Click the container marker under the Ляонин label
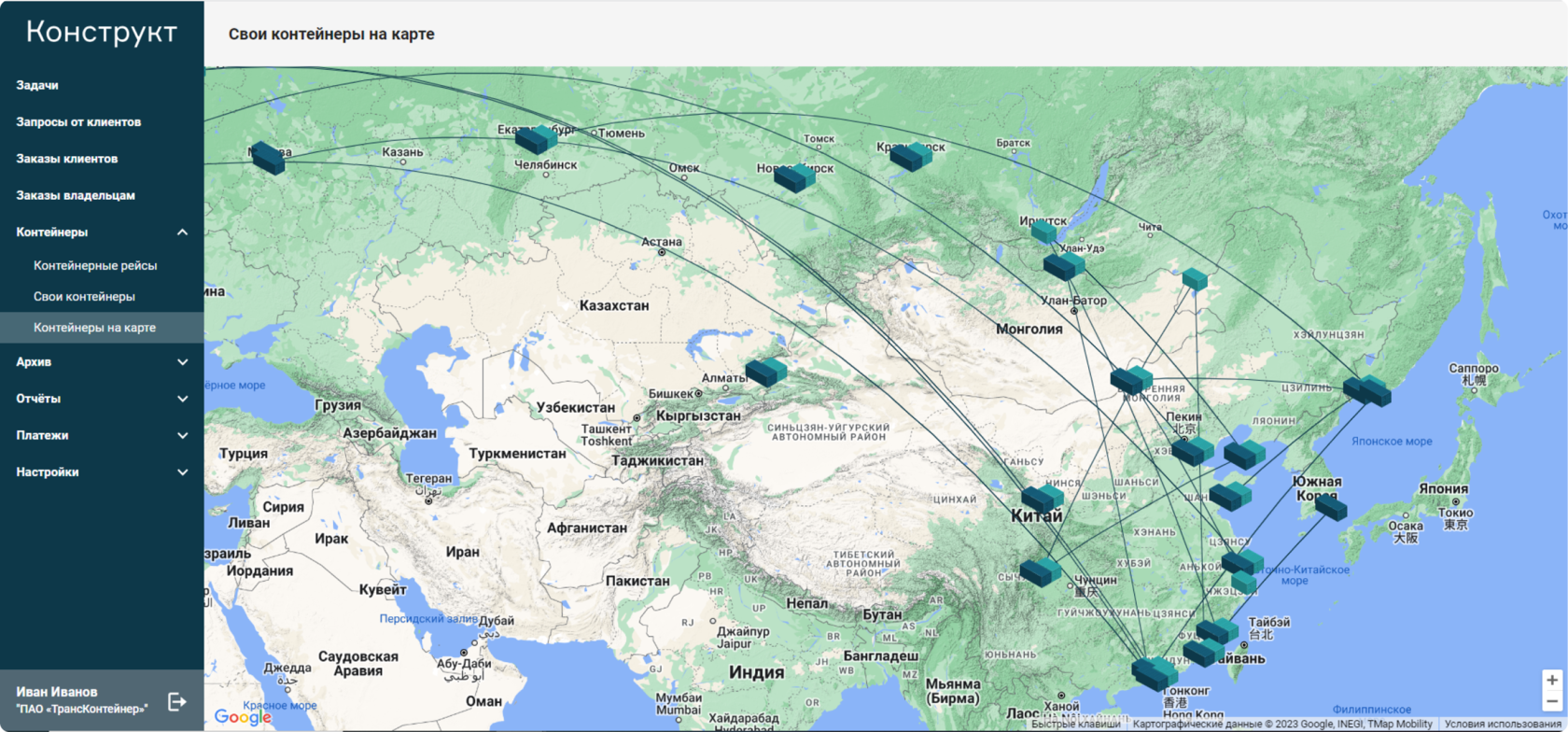 (x=1244, y=455)
